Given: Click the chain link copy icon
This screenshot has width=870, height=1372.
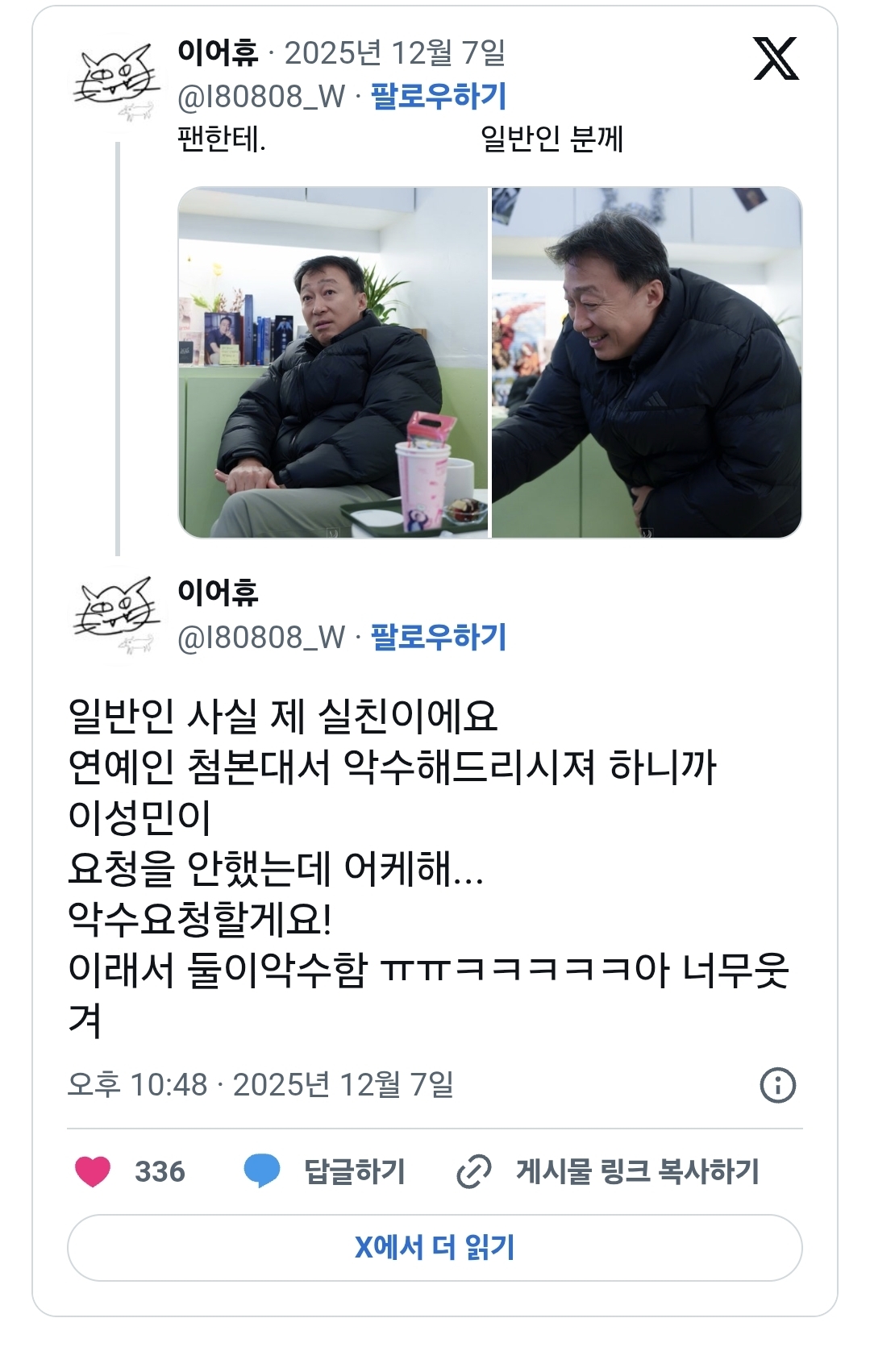Looking at the screenshot, I should click(x=473, y=1171).
